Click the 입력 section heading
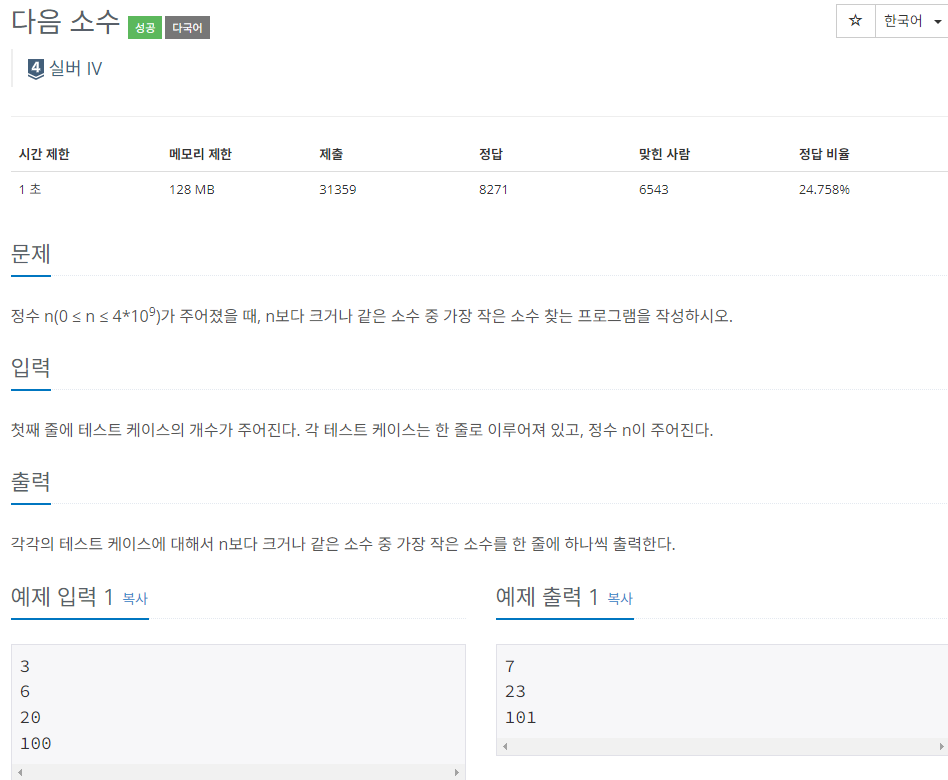Image resolution: width=948 pixels, height=780 pixels. [x=31, y=368]
